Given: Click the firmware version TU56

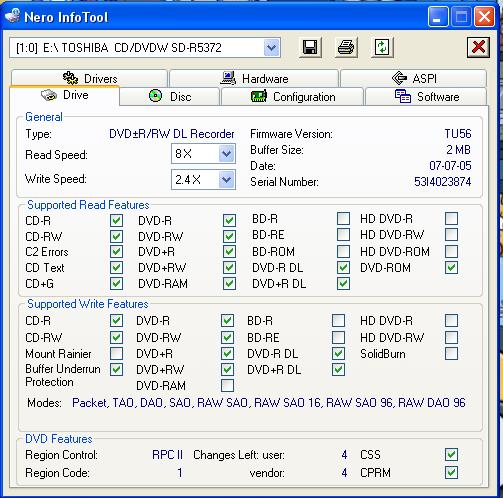Looking at the screenshot, I should pyautogui.click(x=458, y=134).
